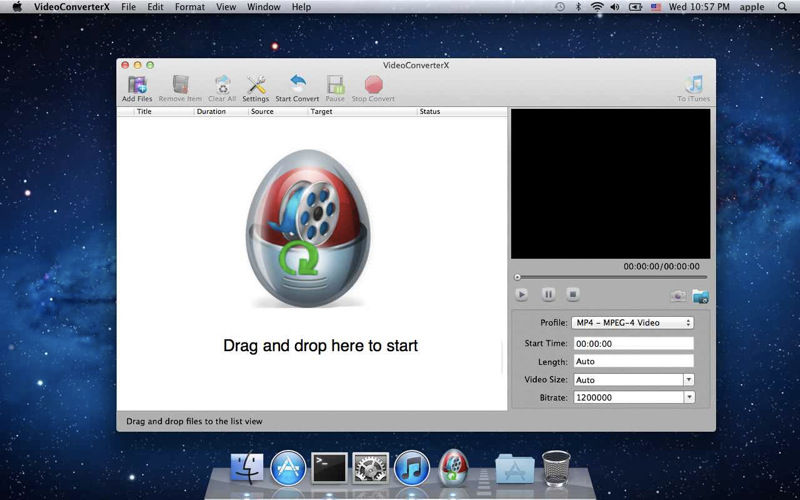This screenshot has height=500, width=800.
Task: Click the Wi-Fi status icon
Action: pyautogui.click(x=596, y=7)
